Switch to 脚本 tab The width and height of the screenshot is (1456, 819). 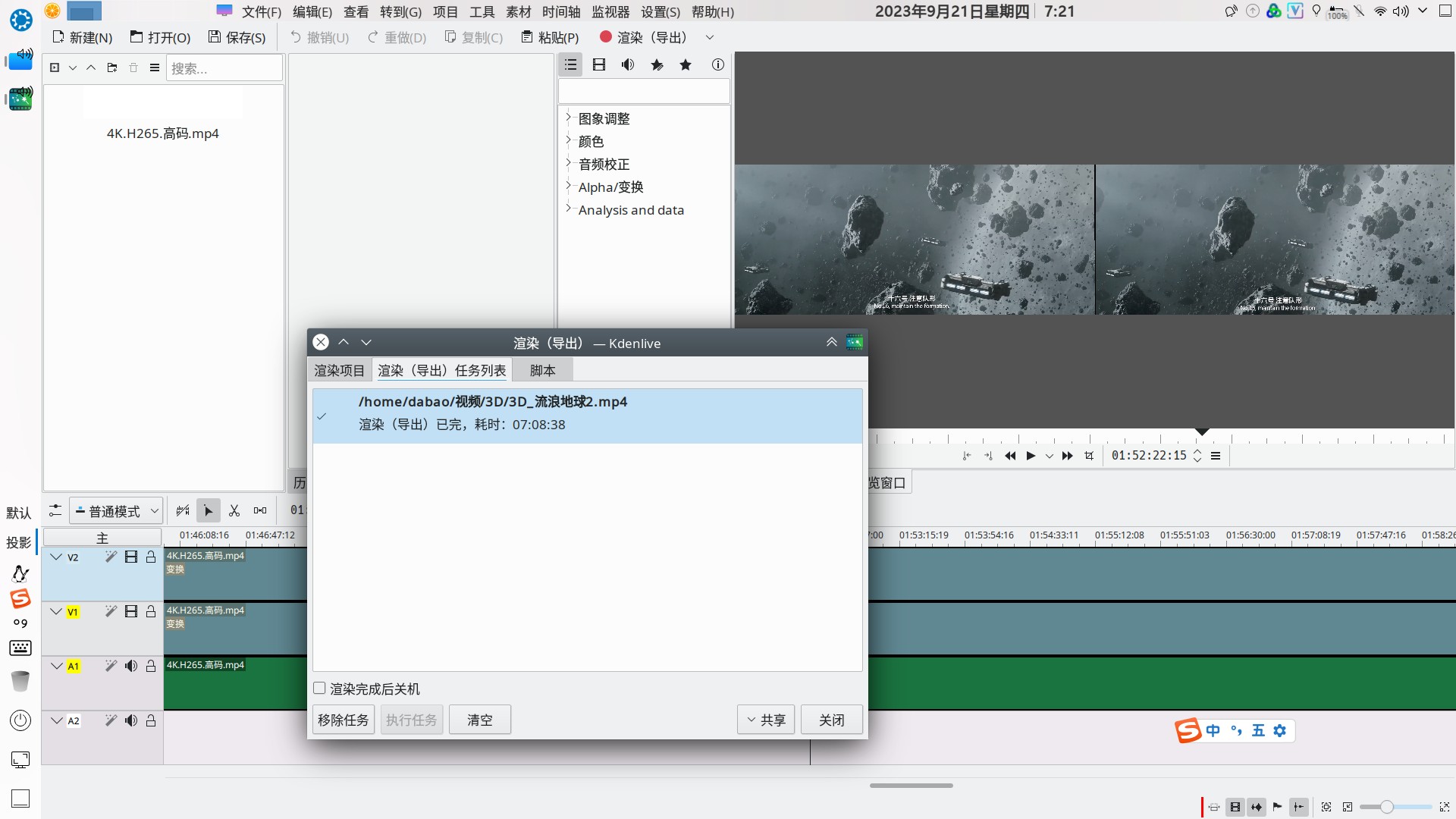(x=543, y=371)
